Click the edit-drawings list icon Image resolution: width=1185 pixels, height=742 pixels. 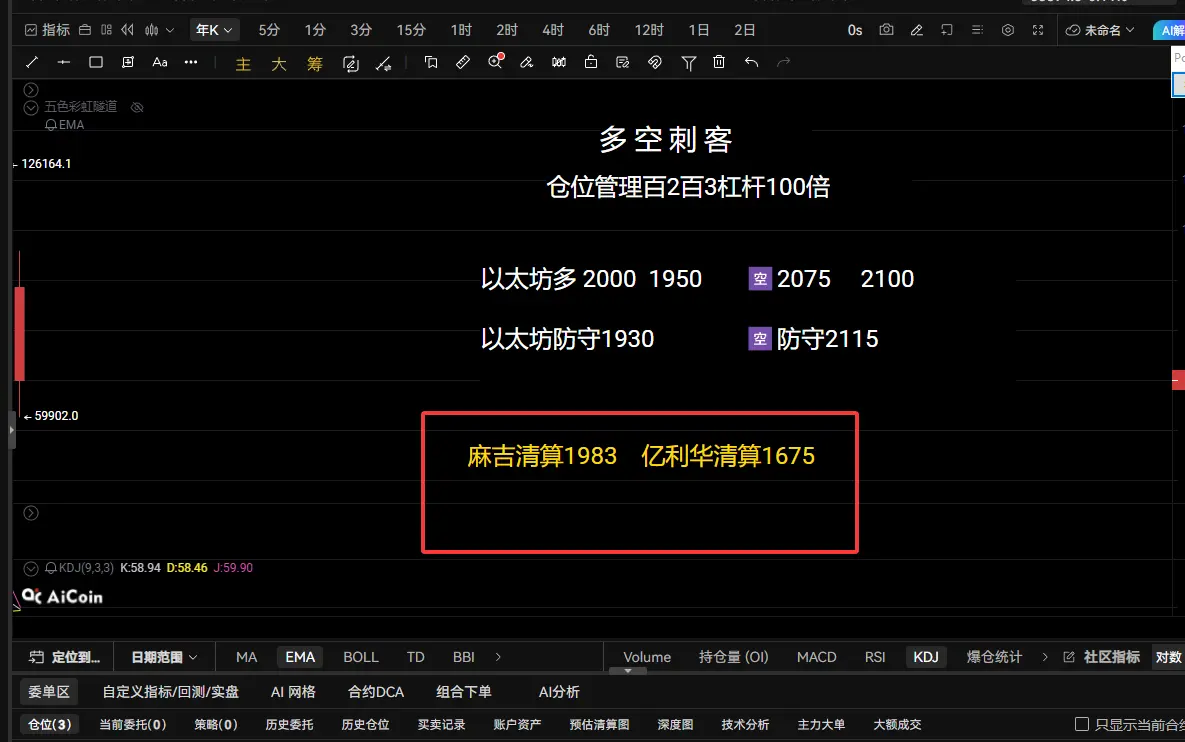pyautogui.click(x=623, y=62)
